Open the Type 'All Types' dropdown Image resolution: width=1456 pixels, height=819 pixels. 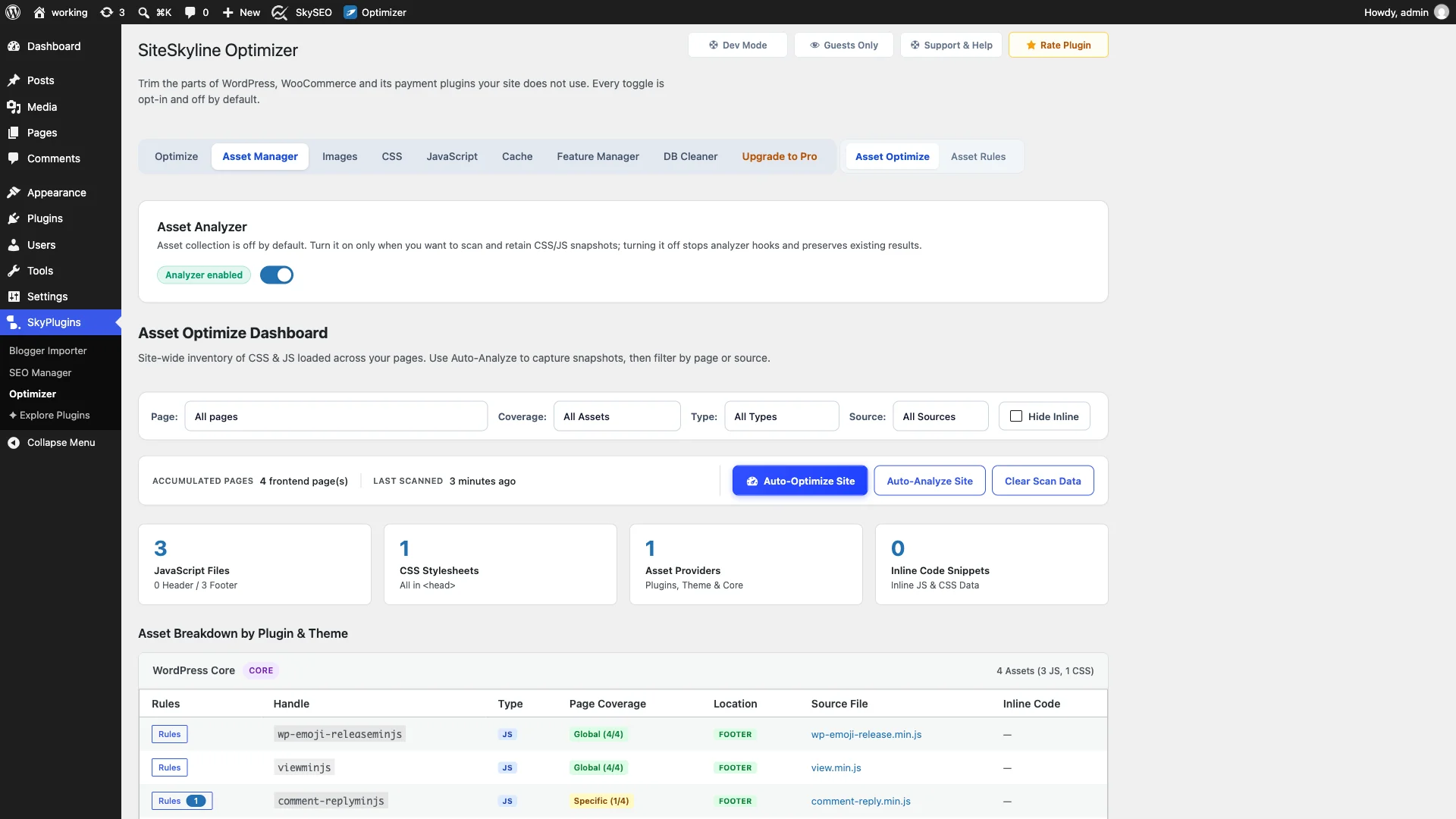782,416
